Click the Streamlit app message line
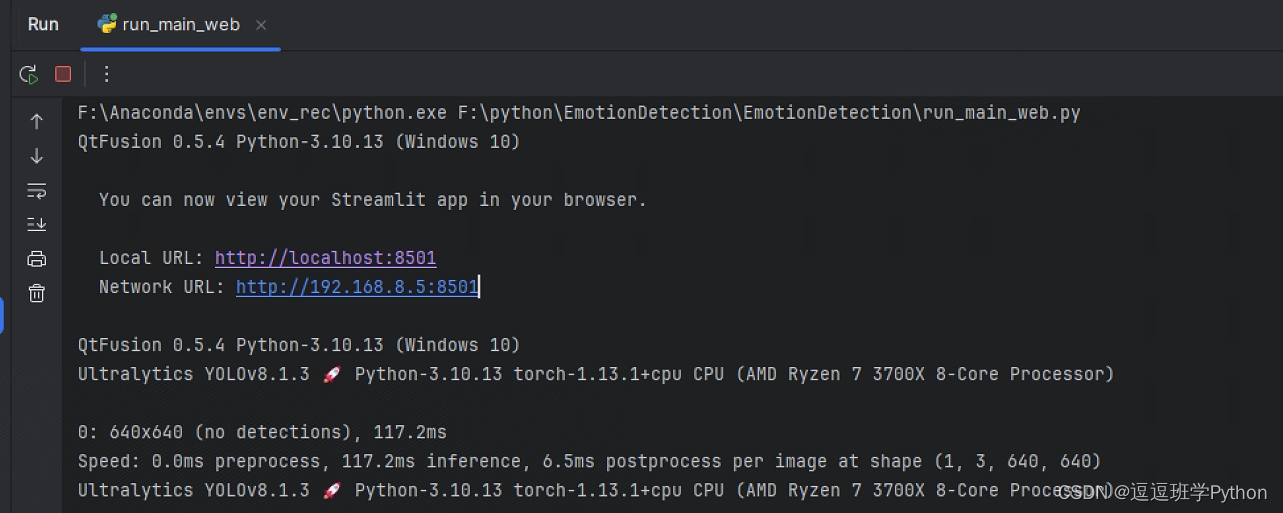The height and width of the screenshot is (513, 1283). click(x=372, y=200)
